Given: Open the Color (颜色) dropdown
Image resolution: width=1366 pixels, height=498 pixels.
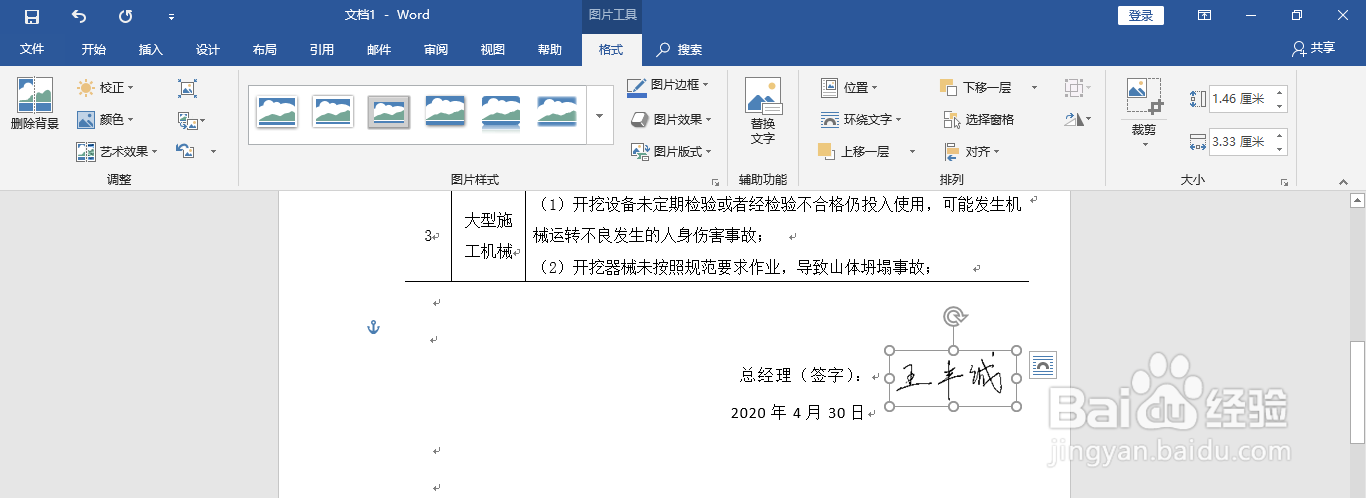Looking at the screenshot, I should pyautogui.click(x=106, y=120).
